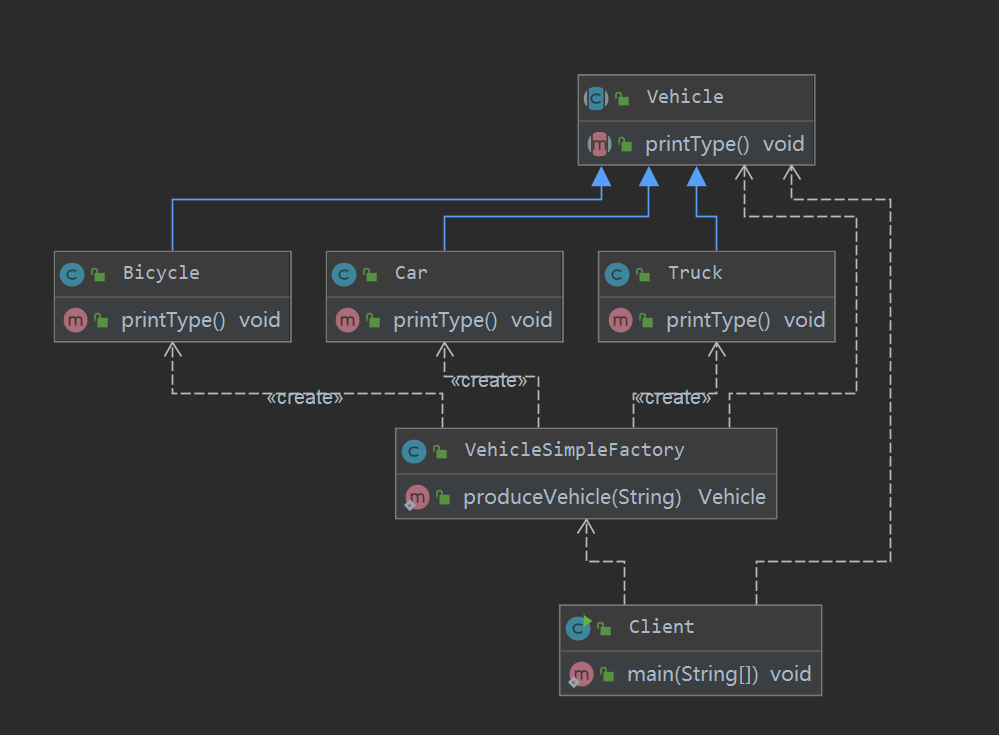
Task: Click the abstract method icon in Vehicle
Action: pos(599,145)
